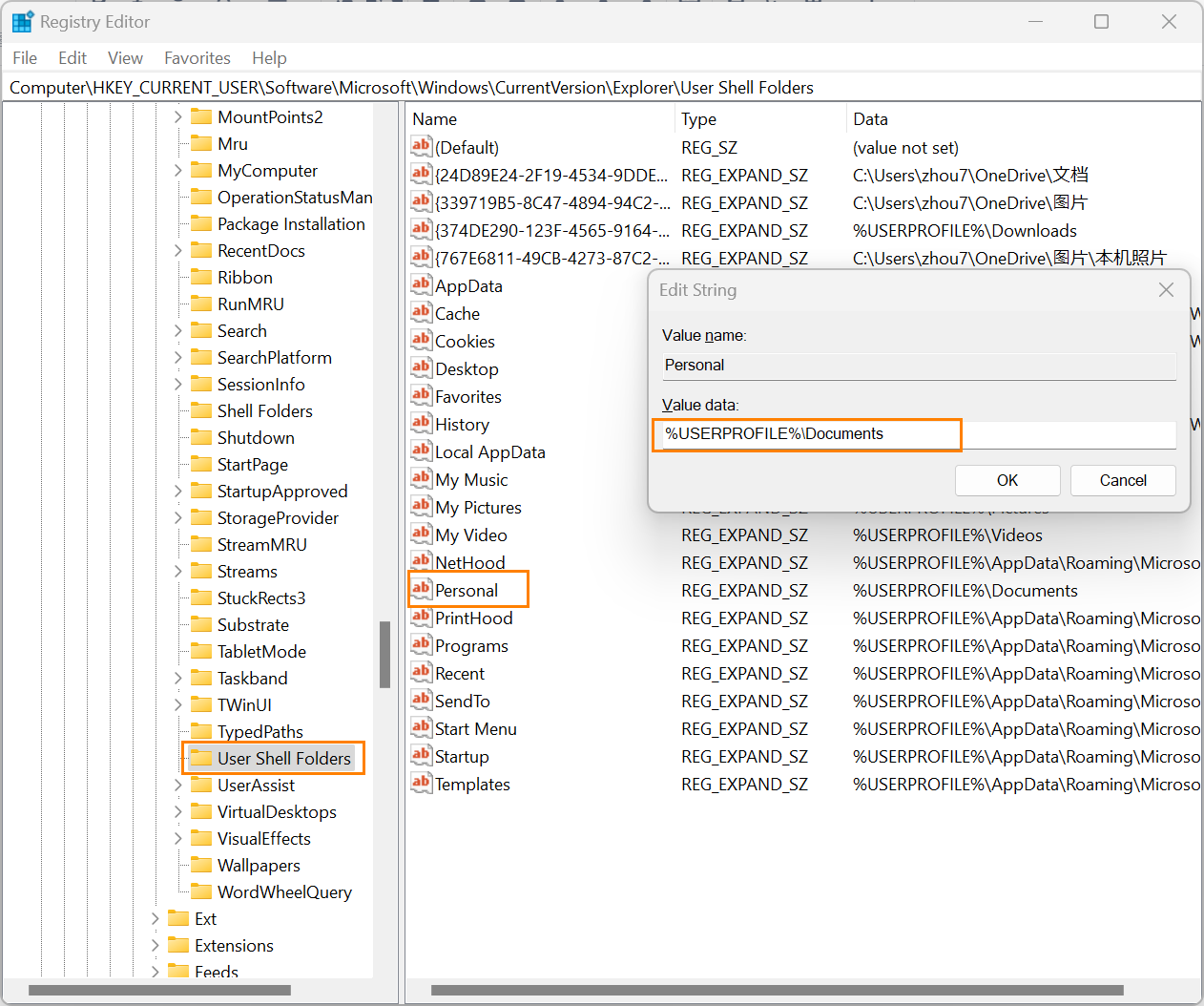This screenshot has height=1006, width=1204.
Task: Click the Desktop value's ab icon
Action: [x=422, y=367]
